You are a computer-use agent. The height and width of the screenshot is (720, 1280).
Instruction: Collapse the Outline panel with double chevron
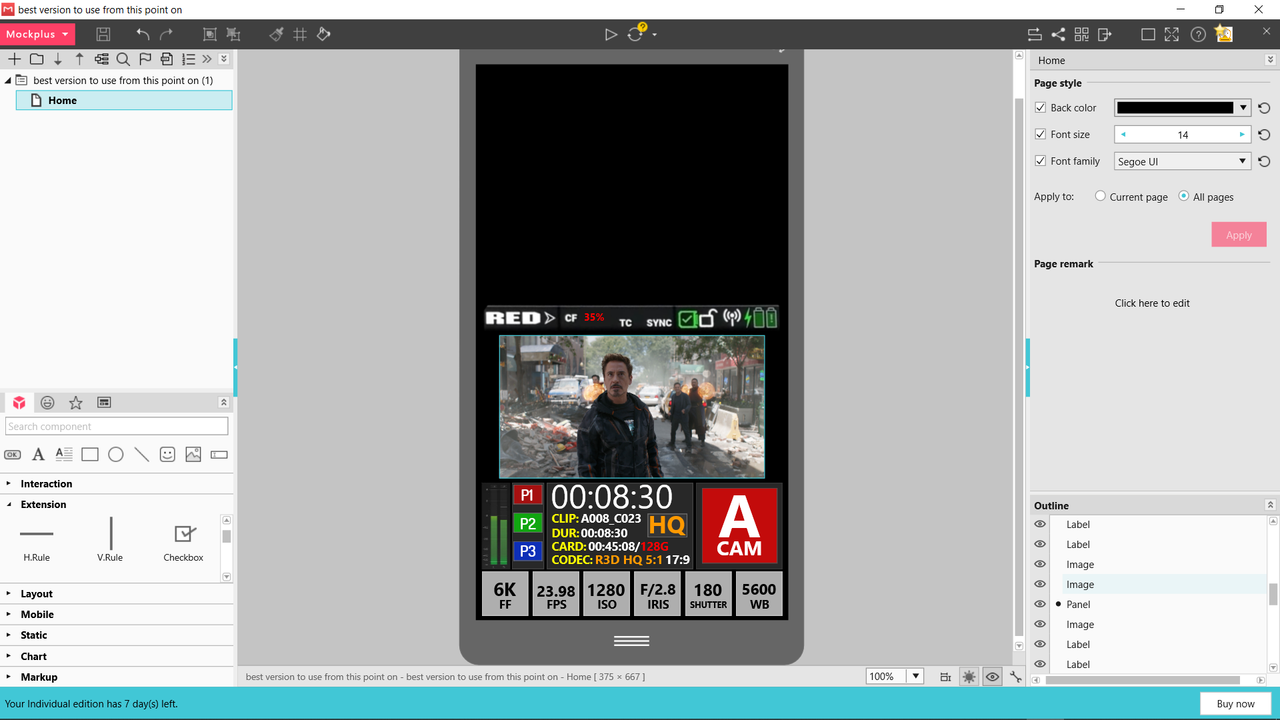click(1270, 505)
